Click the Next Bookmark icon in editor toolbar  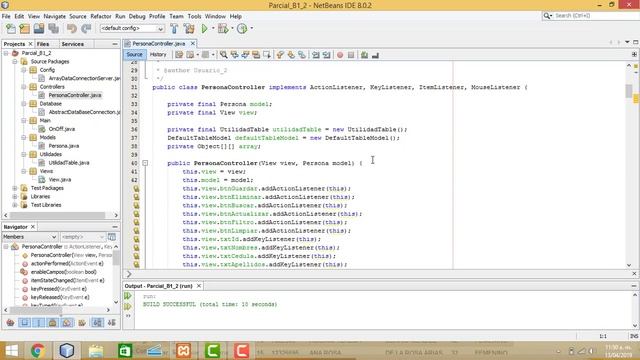pos(291,55)
